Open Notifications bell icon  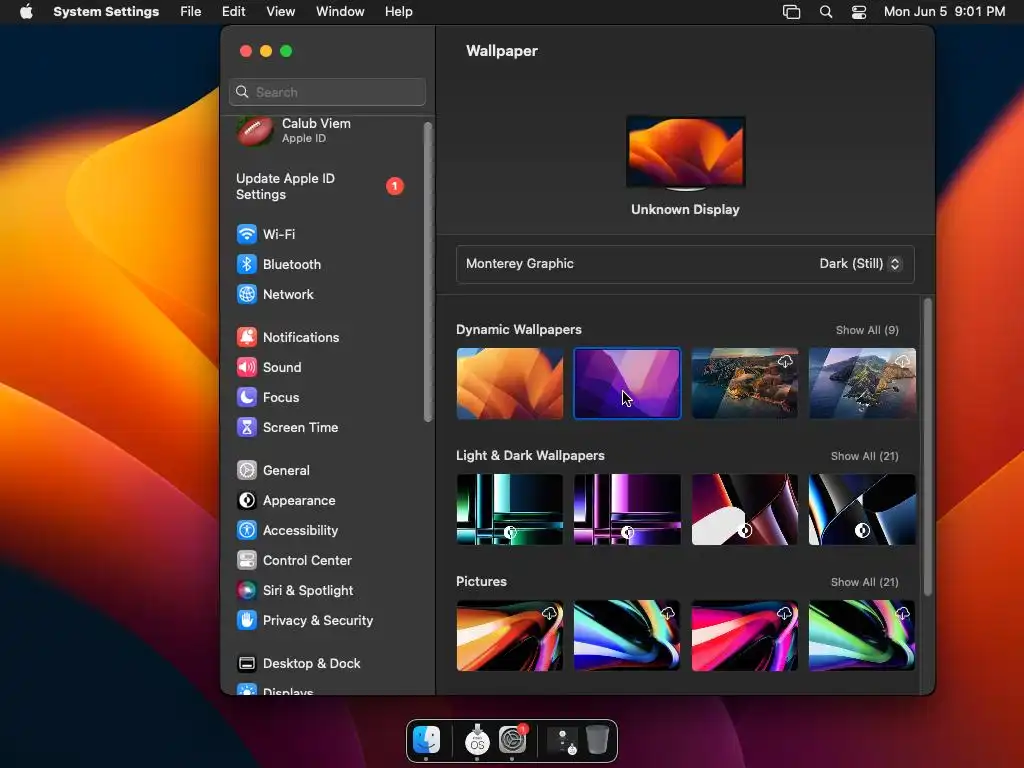pos(247,337)
